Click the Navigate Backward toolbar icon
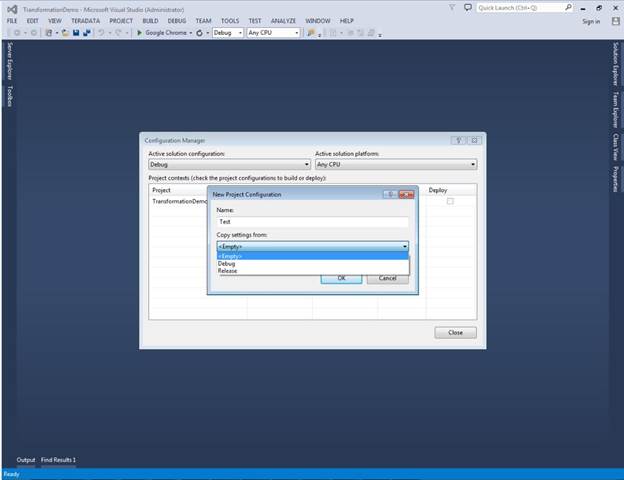 tap(17, 33)
